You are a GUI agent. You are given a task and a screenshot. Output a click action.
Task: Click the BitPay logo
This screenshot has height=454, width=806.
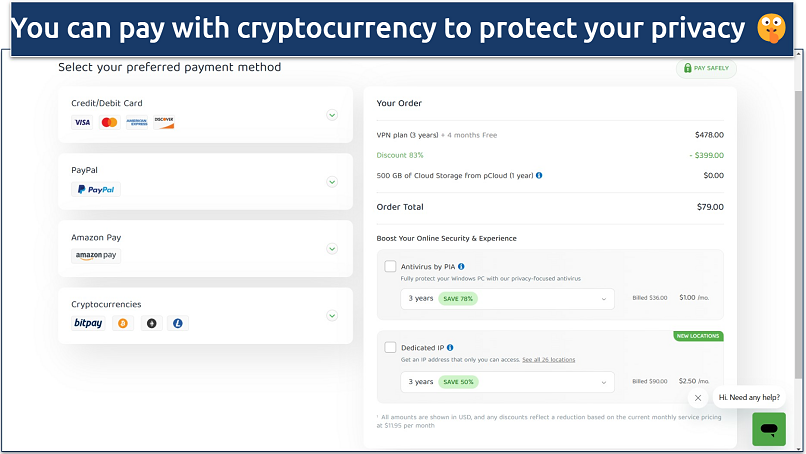click(89, 323)
